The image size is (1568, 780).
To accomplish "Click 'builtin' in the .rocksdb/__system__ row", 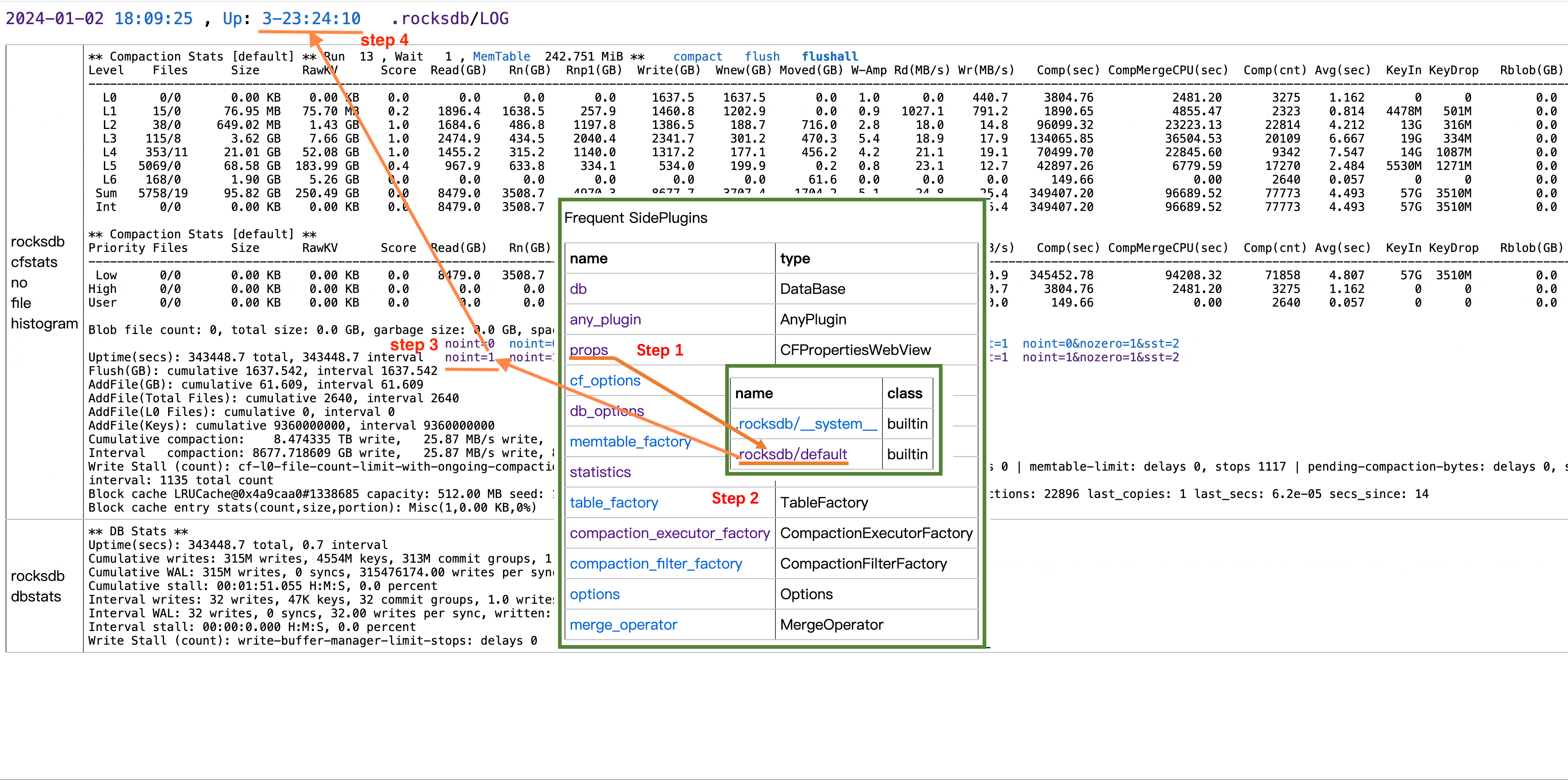I will tap(907, 424).
